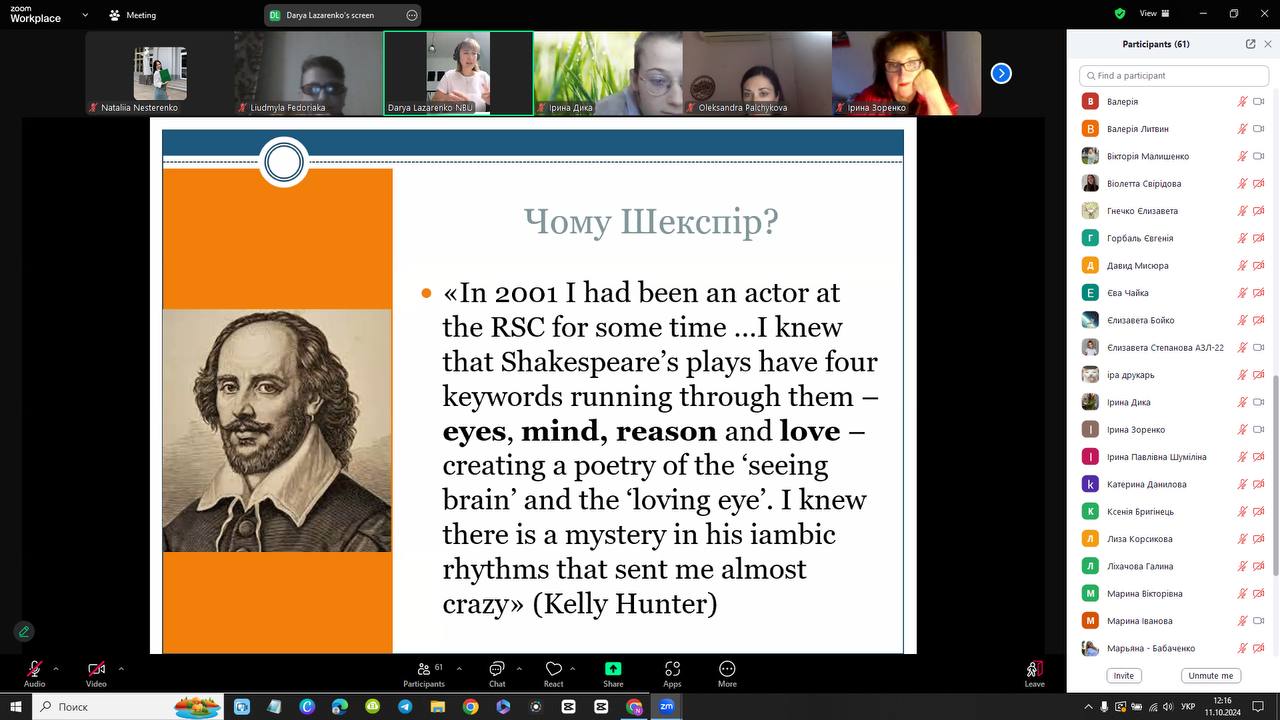
Task: Open the React reactions menu
Action: tap(553, 673)
